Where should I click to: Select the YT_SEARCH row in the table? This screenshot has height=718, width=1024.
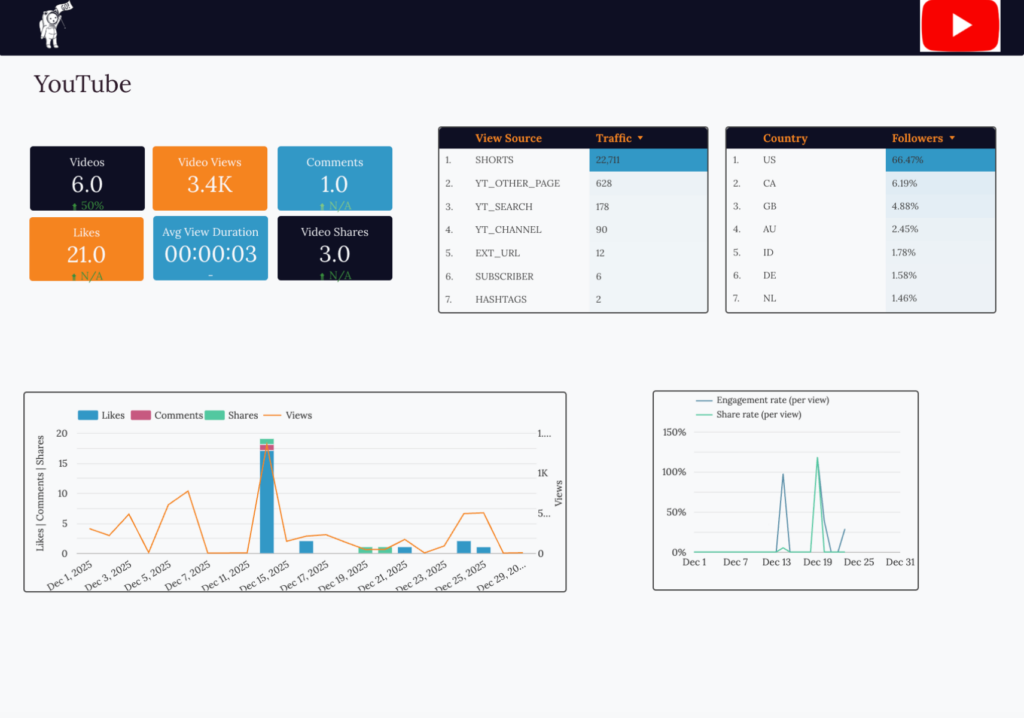coord(503,207)
